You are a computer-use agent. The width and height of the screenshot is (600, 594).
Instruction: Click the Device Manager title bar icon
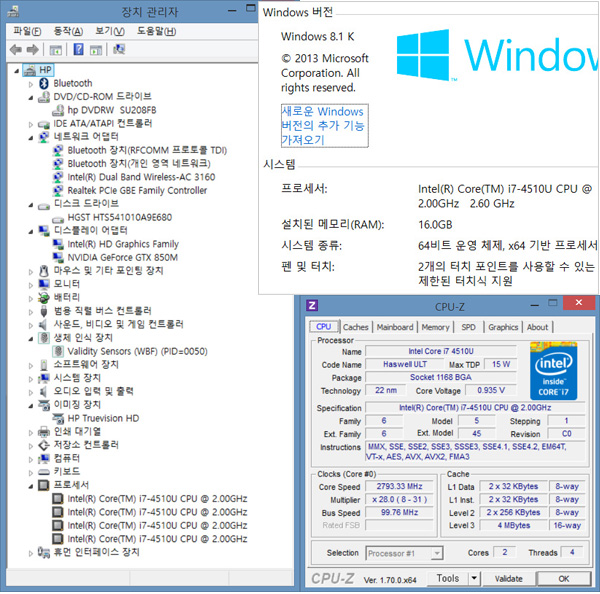pyautogui.click(x=13, y=12)
